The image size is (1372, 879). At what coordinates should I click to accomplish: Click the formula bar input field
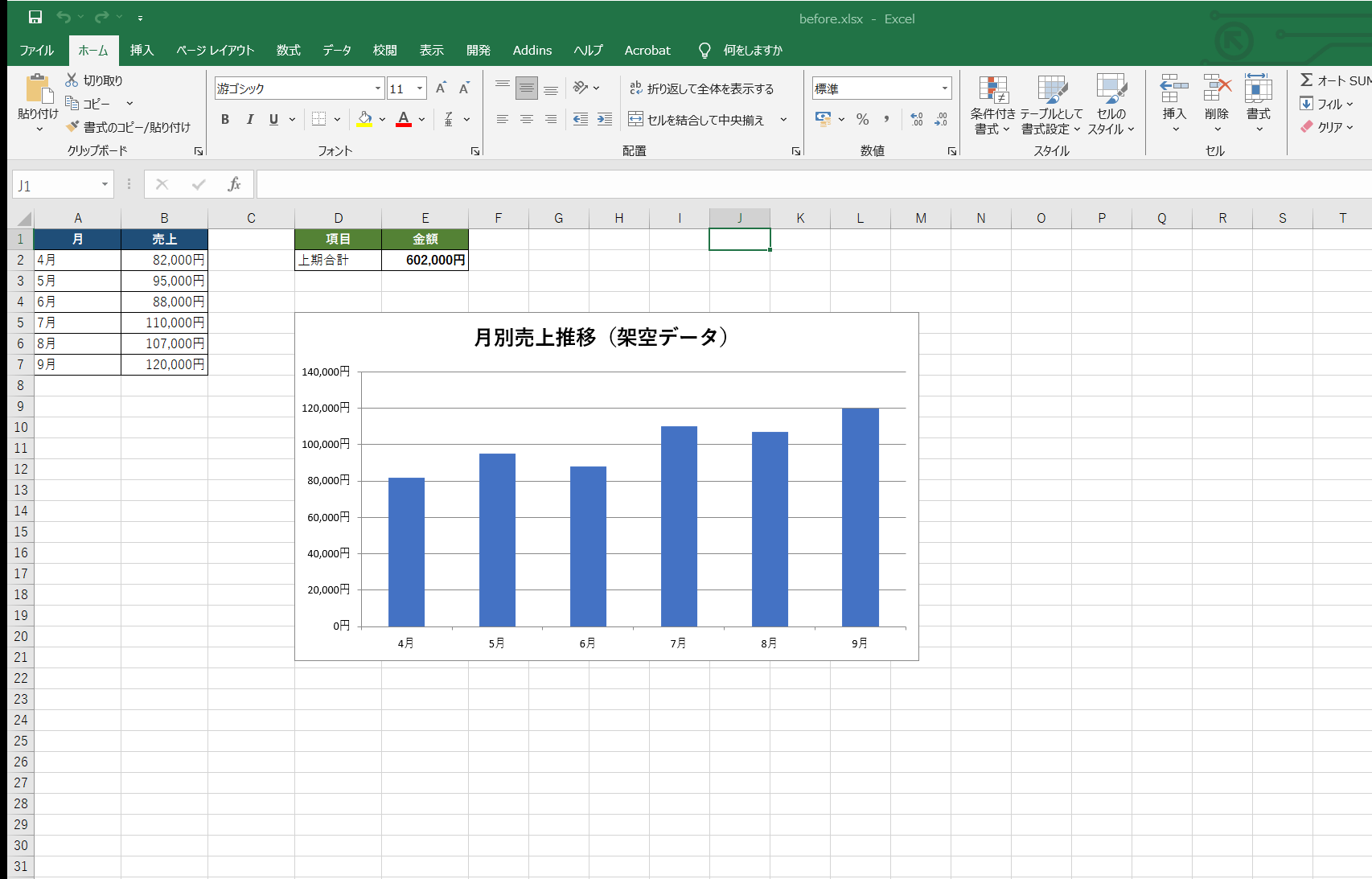coord(814,184)
